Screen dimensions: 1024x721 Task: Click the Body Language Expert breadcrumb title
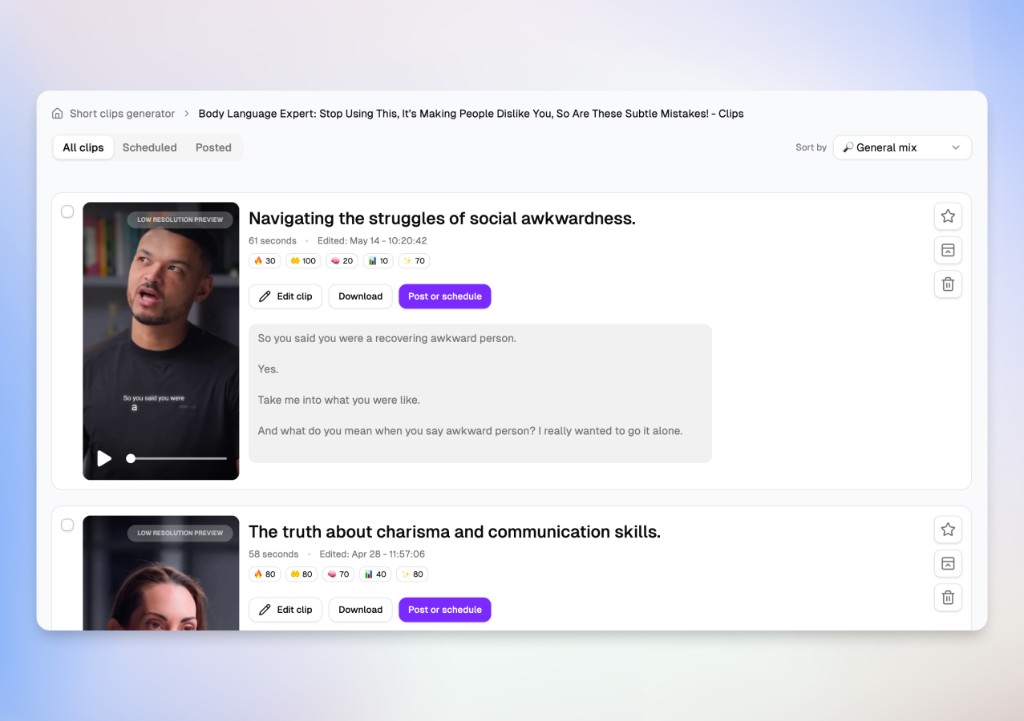click(x=471, y=114)
